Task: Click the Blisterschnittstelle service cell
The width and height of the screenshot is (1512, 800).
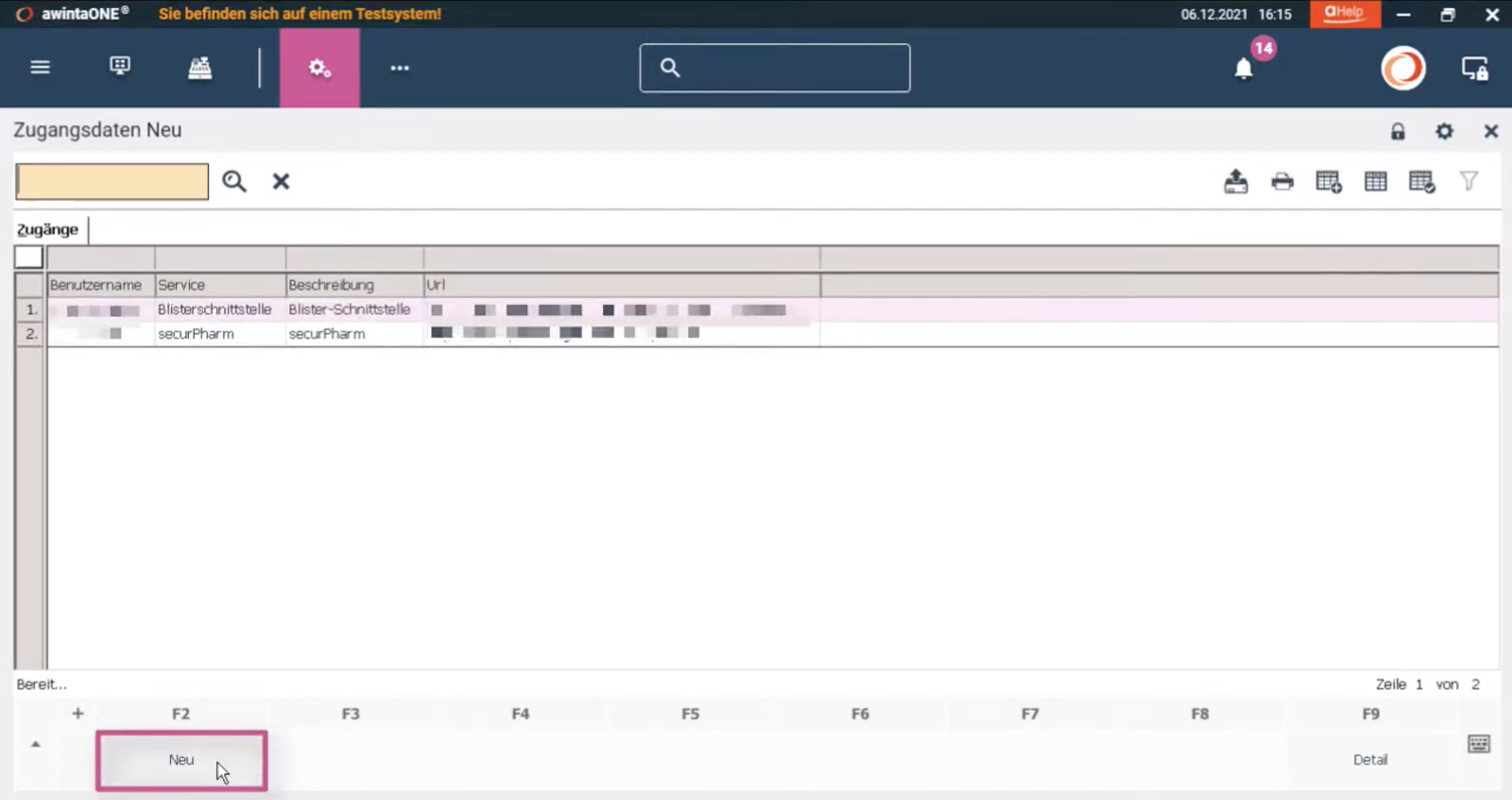Action: pos(220,309)
